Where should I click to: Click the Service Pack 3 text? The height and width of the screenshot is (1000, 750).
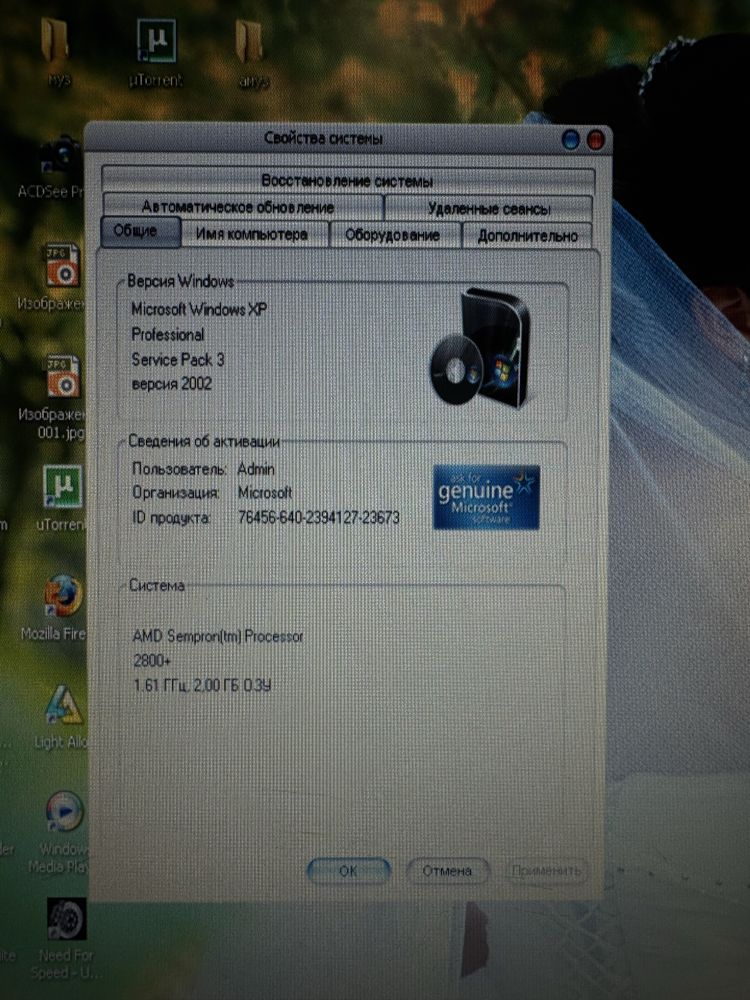(178, 360)
